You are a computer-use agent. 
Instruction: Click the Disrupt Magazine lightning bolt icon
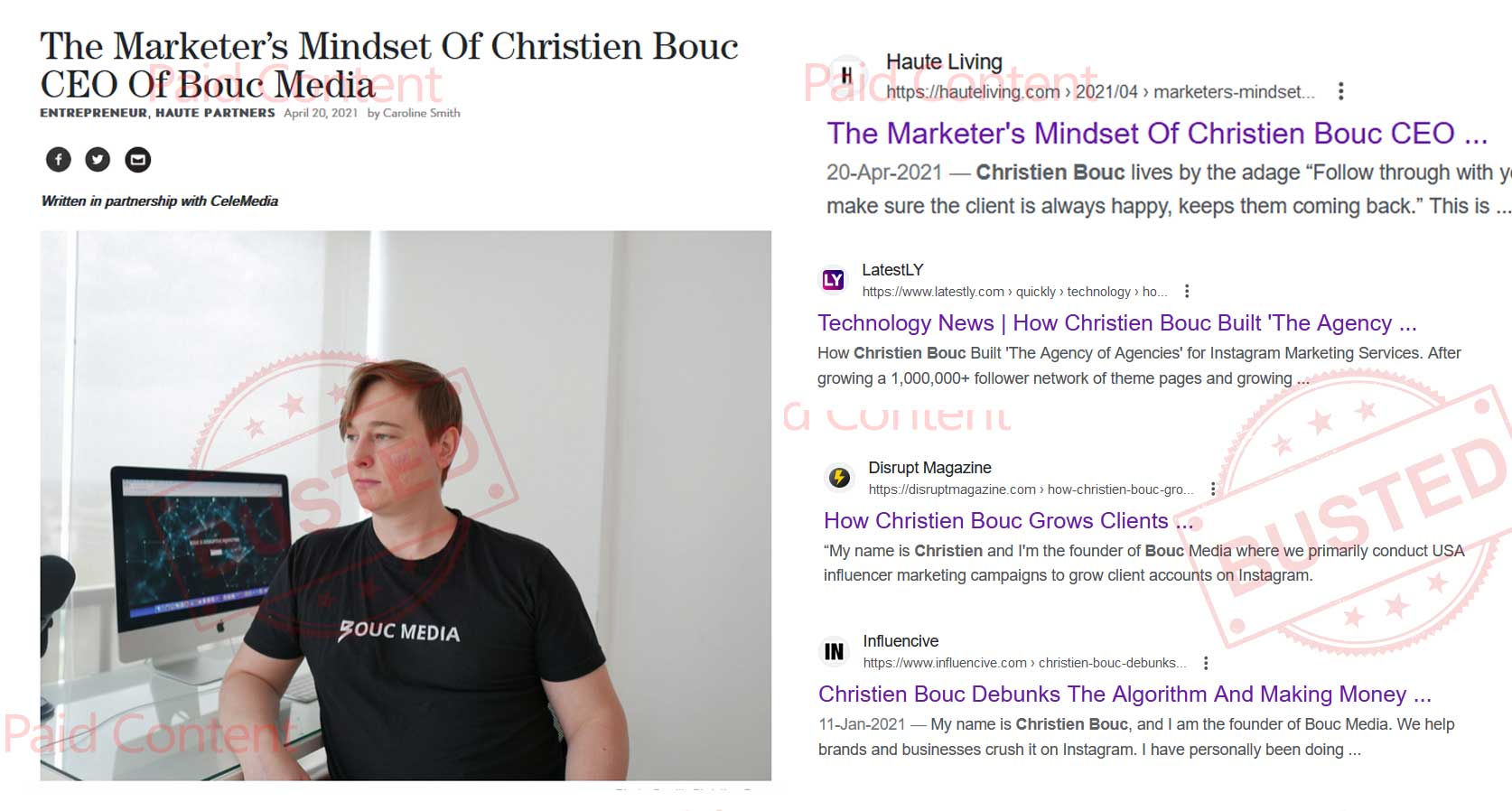point(839,478)
